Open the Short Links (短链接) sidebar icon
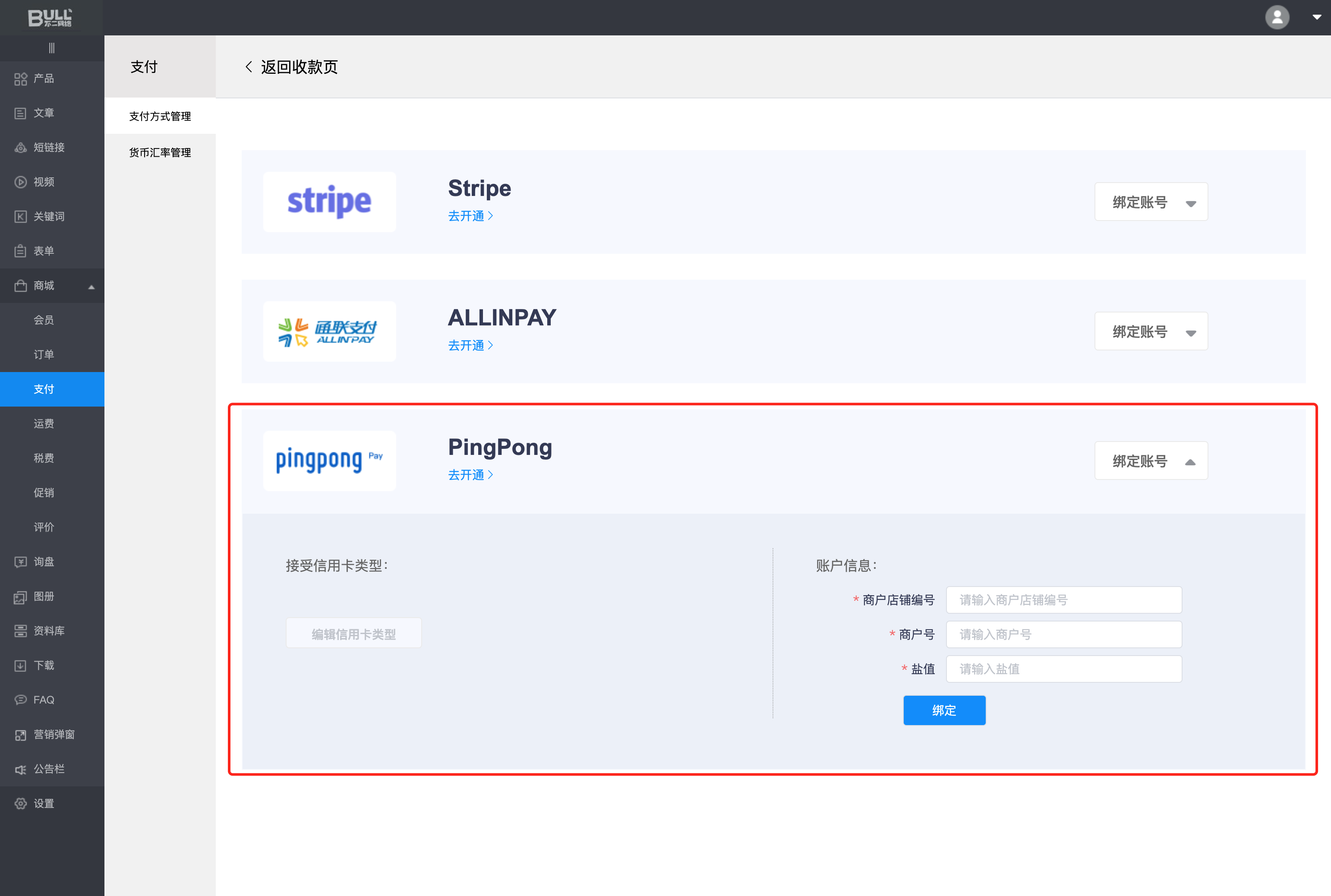 (21, 148)
